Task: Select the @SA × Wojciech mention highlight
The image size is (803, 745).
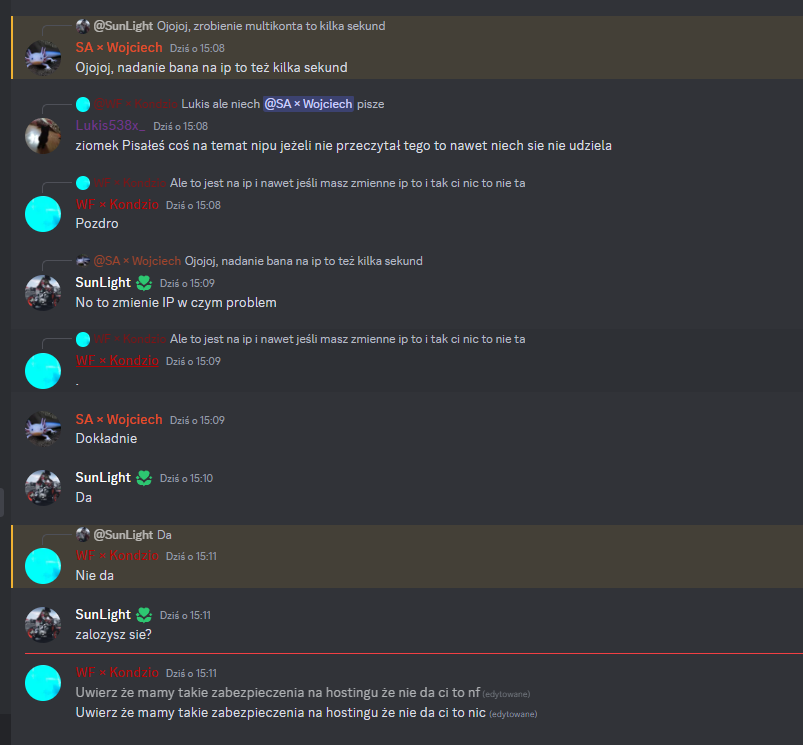Action: [x=308, y=104]
